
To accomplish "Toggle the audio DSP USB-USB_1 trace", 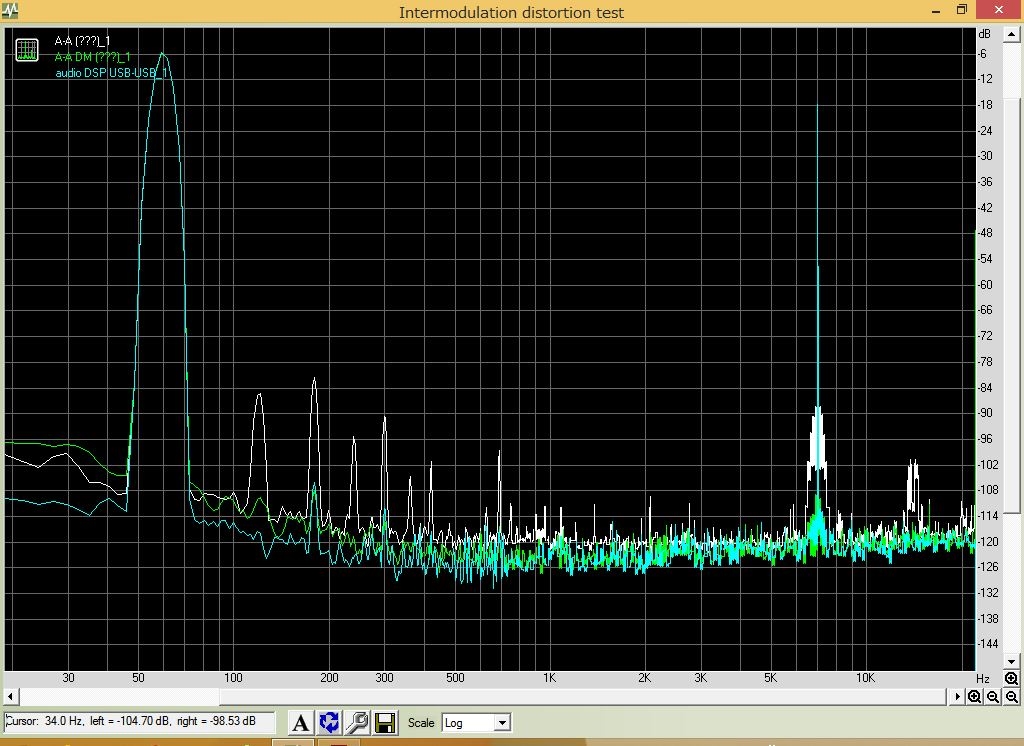I will point(110,73).
